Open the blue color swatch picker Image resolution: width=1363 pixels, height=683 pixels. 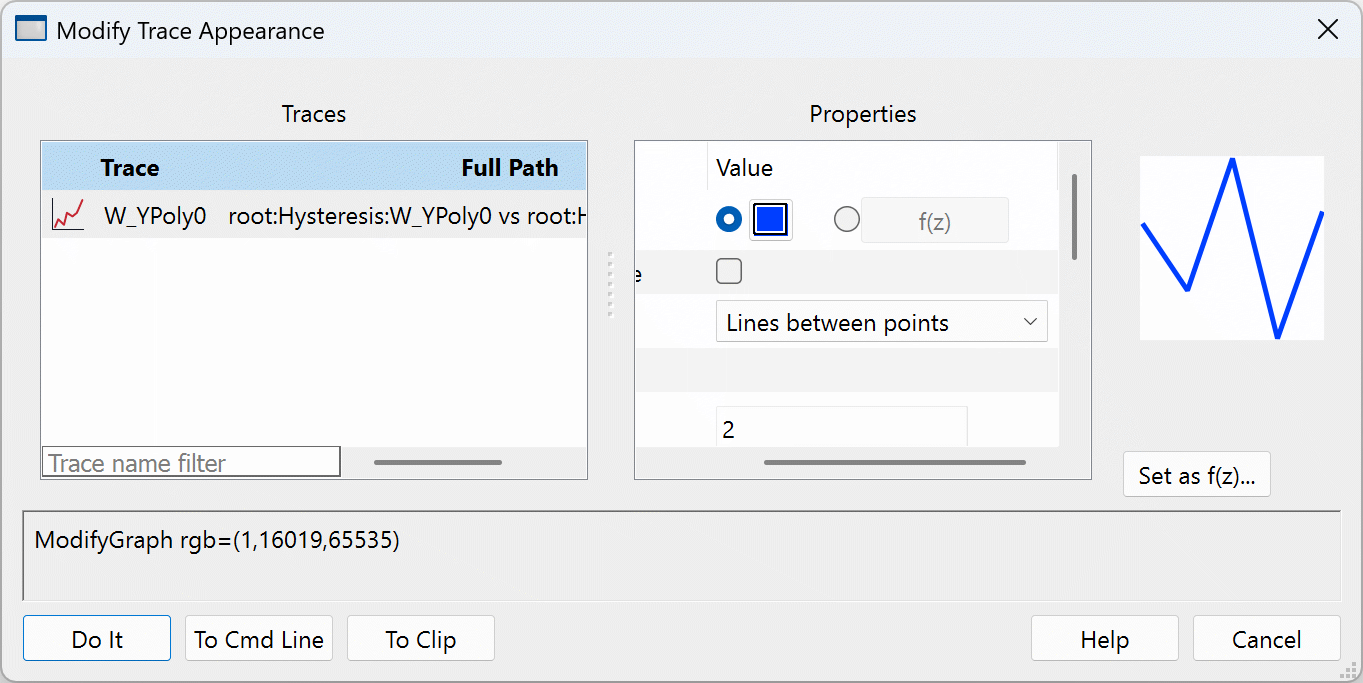[x=769, y=218]
